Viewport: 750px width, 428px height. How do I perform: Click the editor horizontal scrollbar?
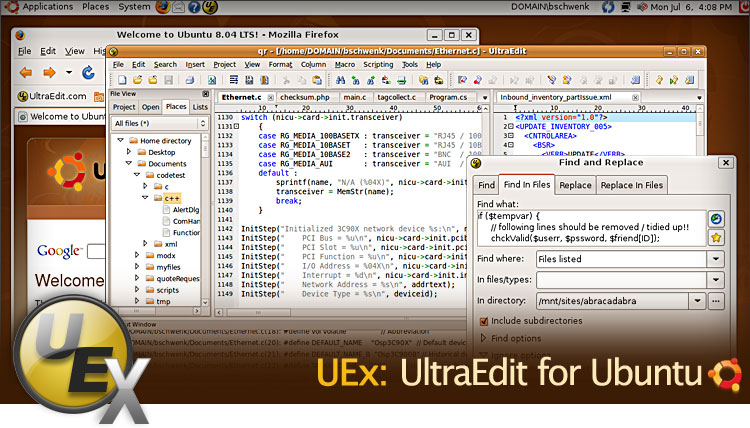pyautogui.click(x=341, y=312)
